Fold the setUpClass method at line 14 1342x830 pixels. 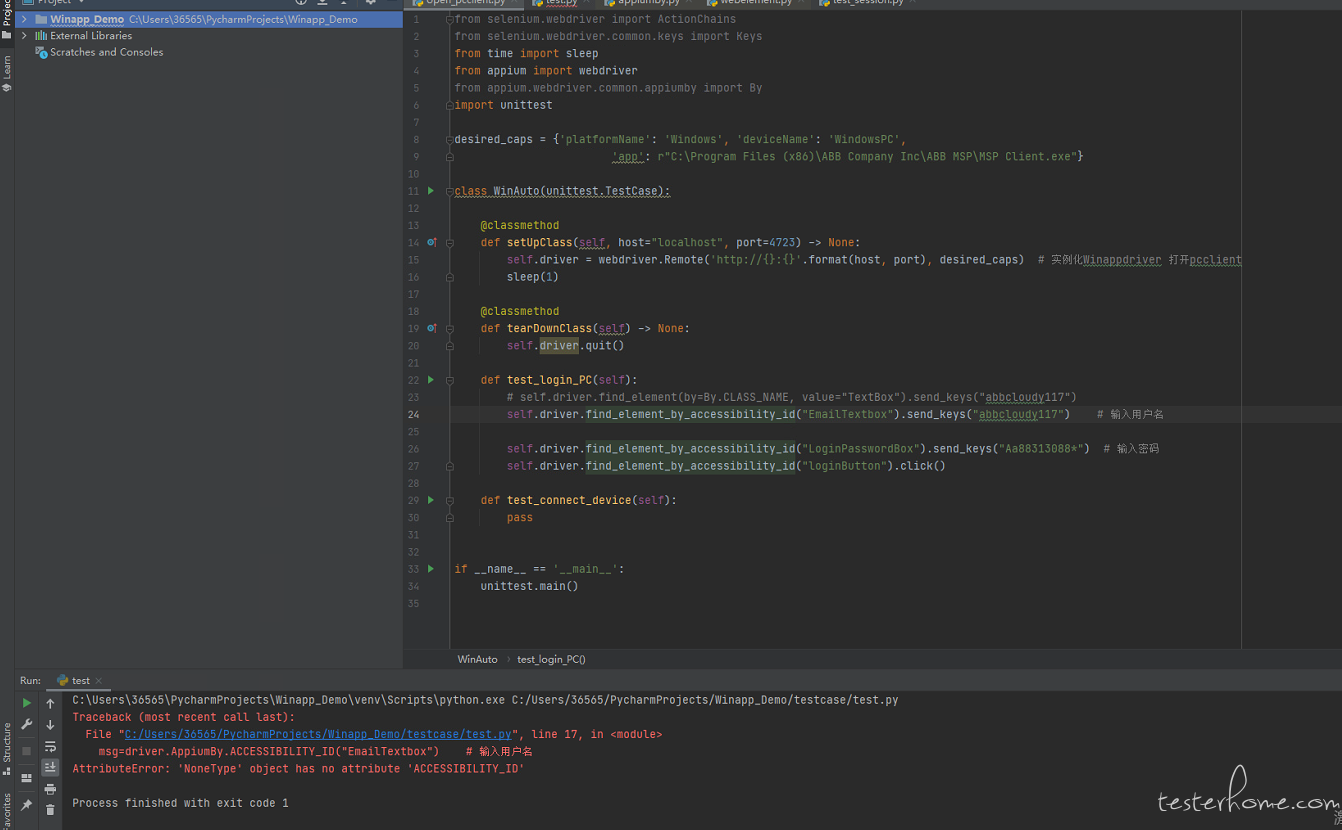tap(450, 242)
